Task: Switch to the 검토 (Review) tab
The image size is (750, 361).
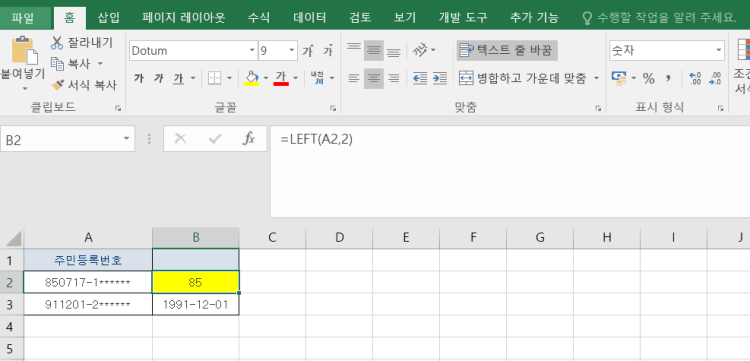Action: coord(360,18)
